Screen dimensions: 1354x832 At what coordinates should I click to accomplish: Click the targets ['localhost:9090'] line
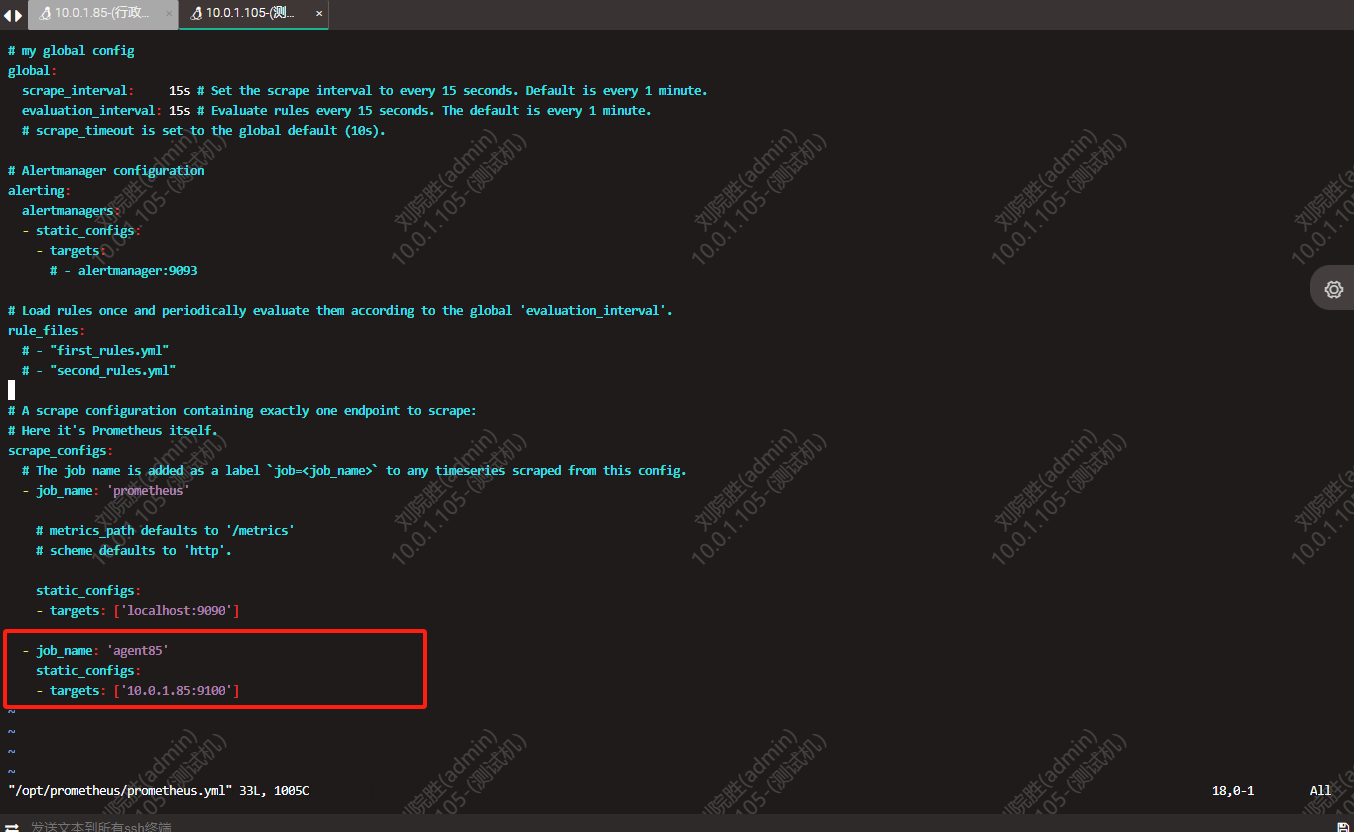[138, 610]
